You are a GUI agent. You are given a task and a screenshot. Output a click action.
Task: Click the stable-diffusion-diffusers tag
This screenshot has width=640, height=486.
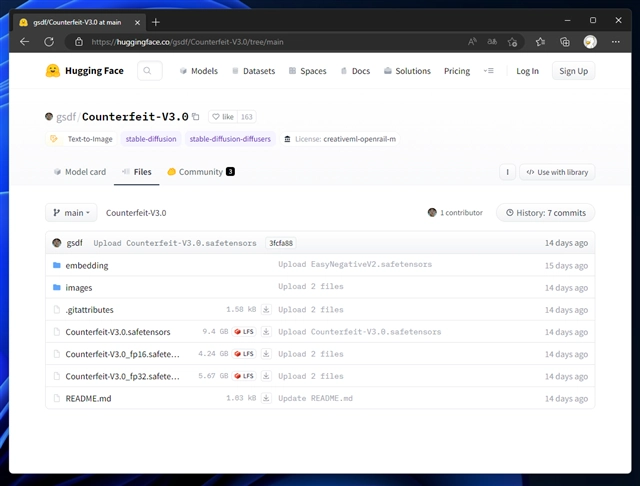230,139
